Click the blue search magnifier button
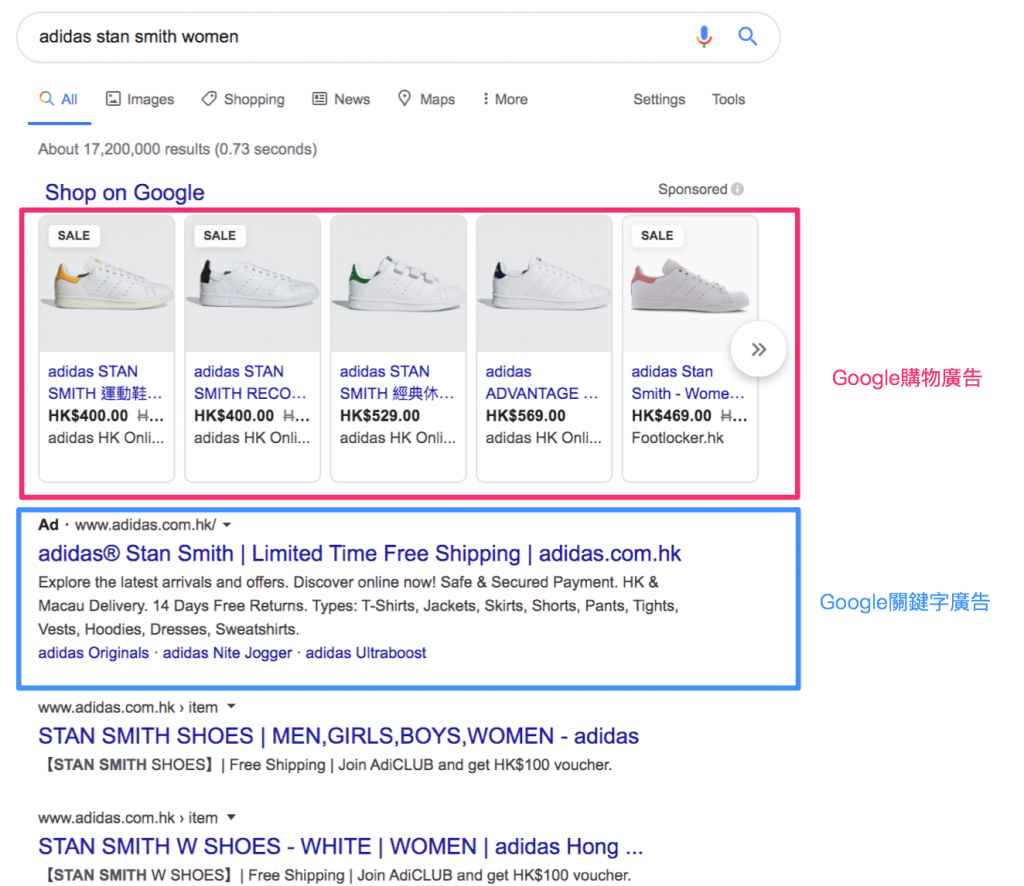 tap(748, 37)
